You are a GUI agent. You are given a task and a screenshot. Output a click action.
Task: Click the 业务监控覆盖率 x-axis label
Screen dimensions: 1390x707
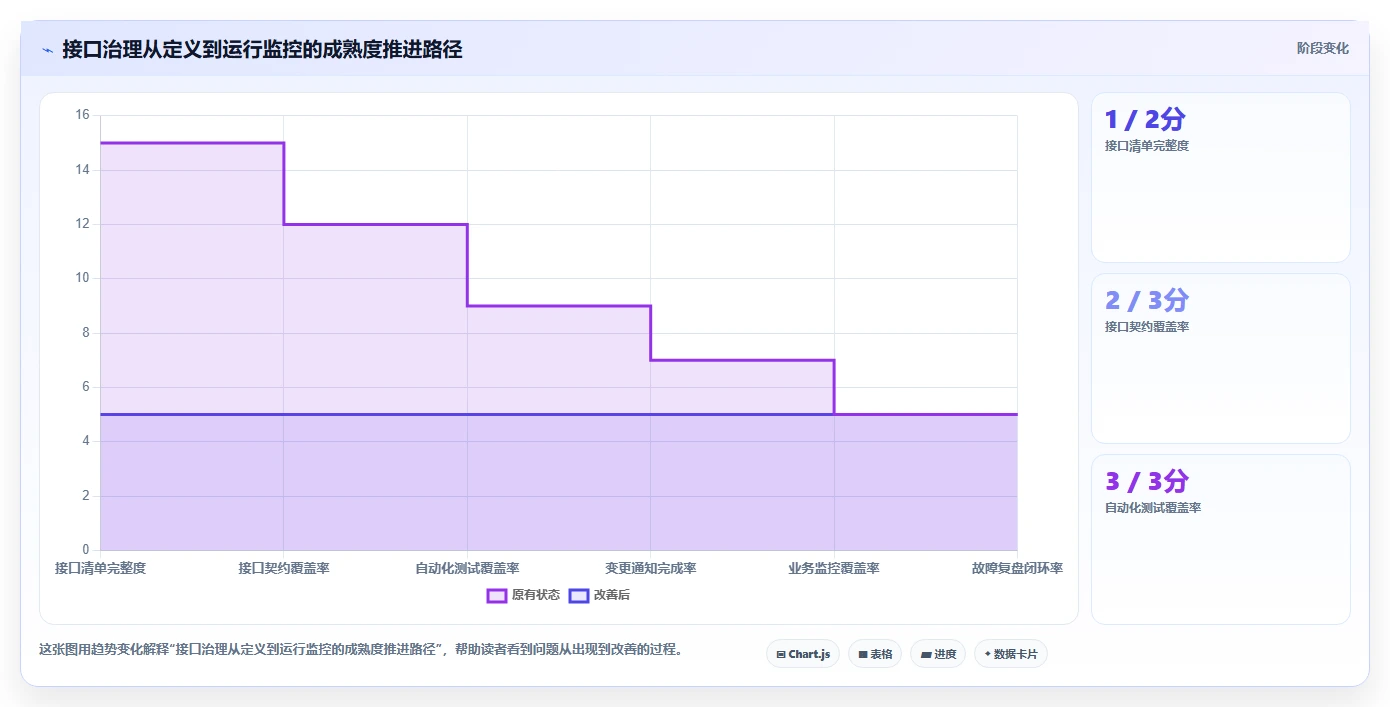(834, 568)
